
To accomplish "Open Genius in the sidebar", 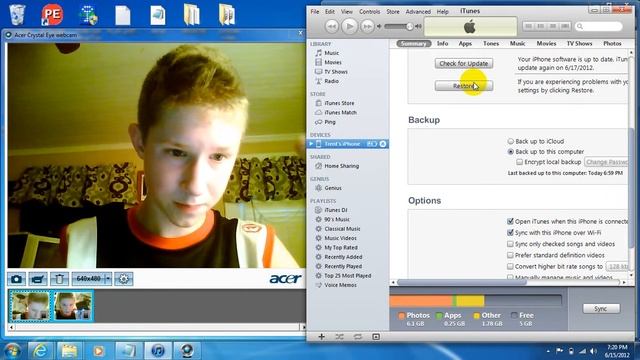I will [333, 188].
